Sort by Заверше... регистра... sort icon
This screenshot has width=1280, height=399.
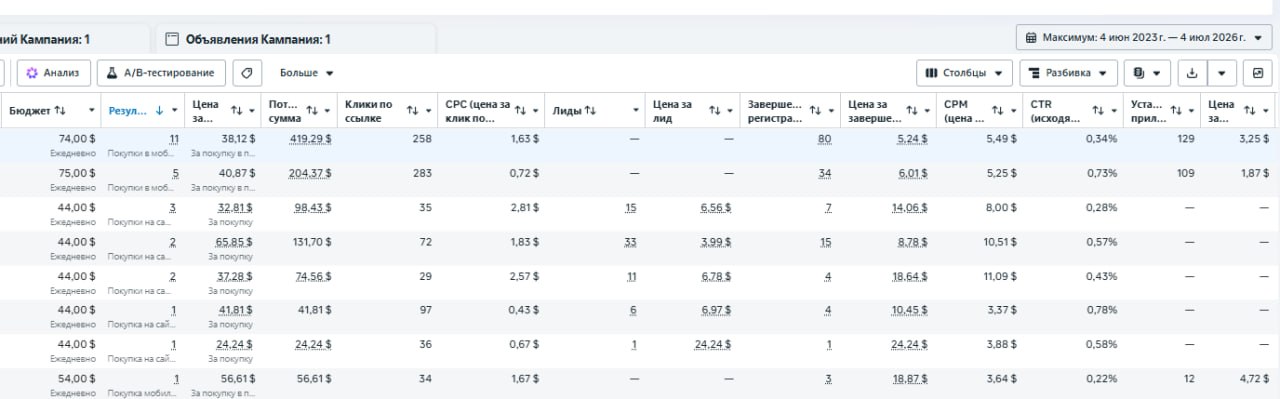[816, 110]
